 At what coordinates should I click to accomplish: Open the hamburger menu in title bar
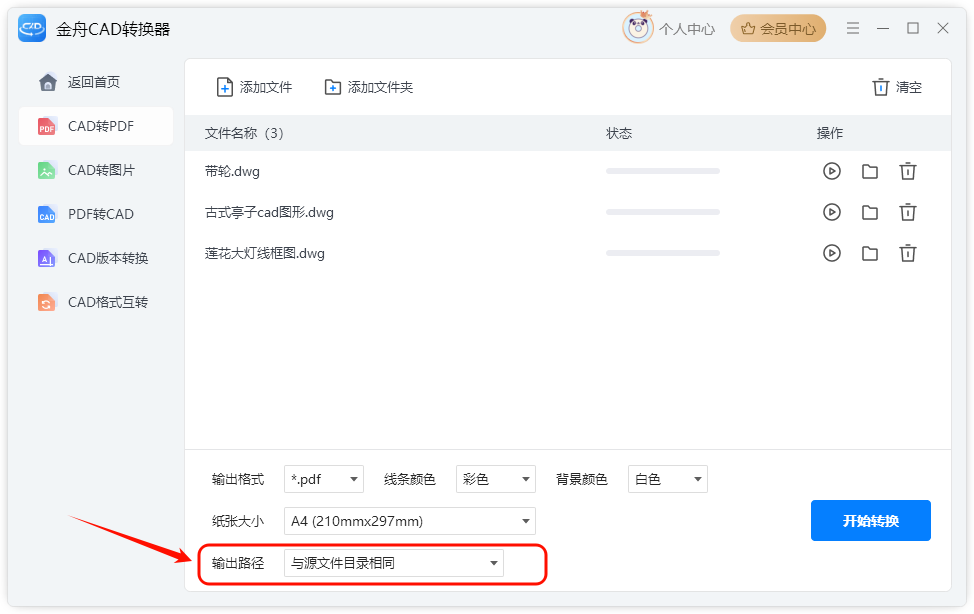click(x=853, y=28)
